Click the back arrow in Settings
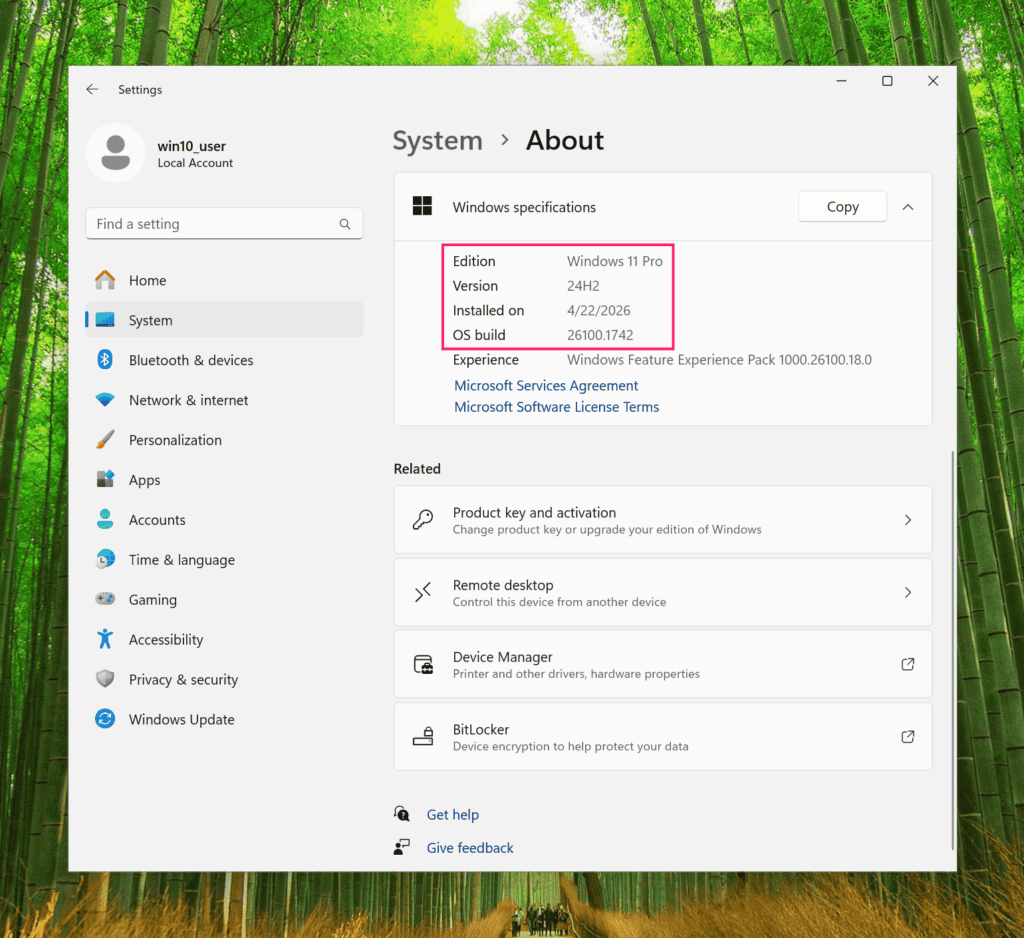The width and height of the screenshot is (1024, 938). click(x=92, y=89)
